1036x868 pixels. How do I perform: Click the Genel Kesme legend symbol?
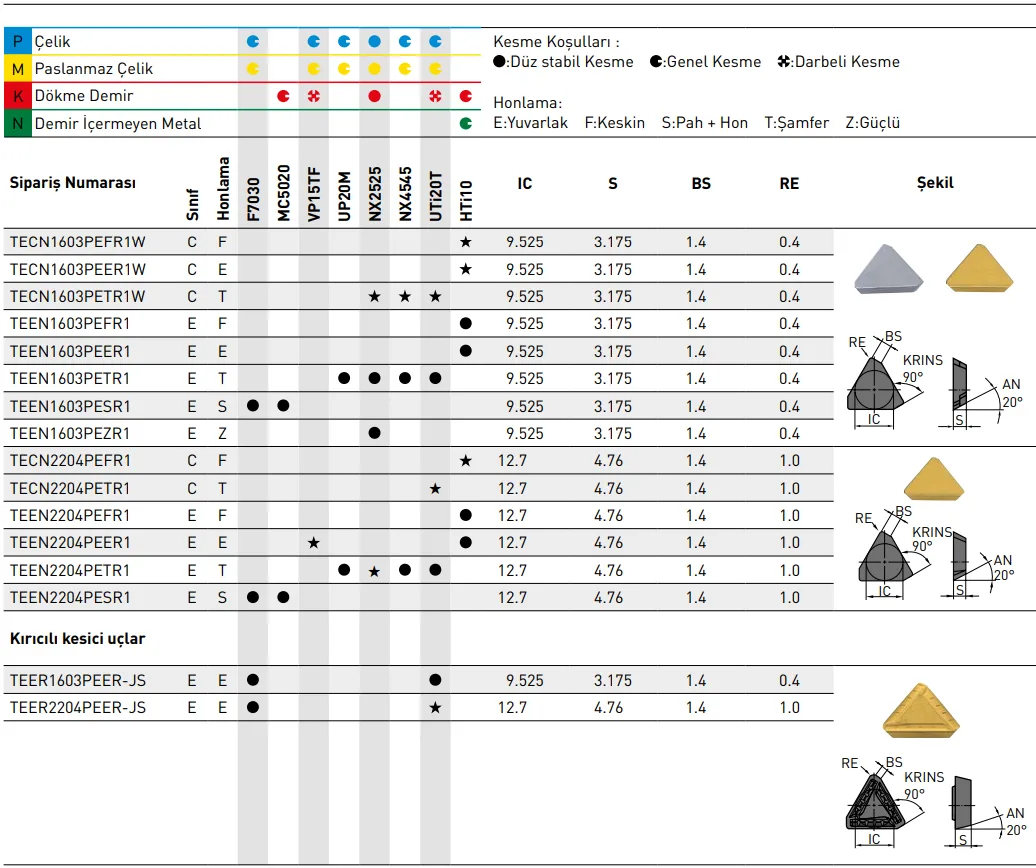[x=656, y=62]
